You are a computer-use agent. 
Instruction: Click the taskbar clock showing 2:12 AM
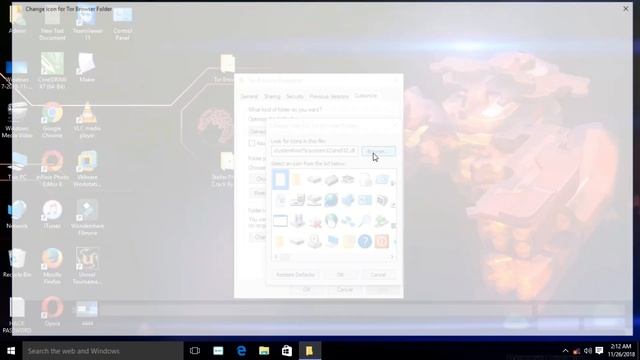pyautogui.click(x=621, y=351)
